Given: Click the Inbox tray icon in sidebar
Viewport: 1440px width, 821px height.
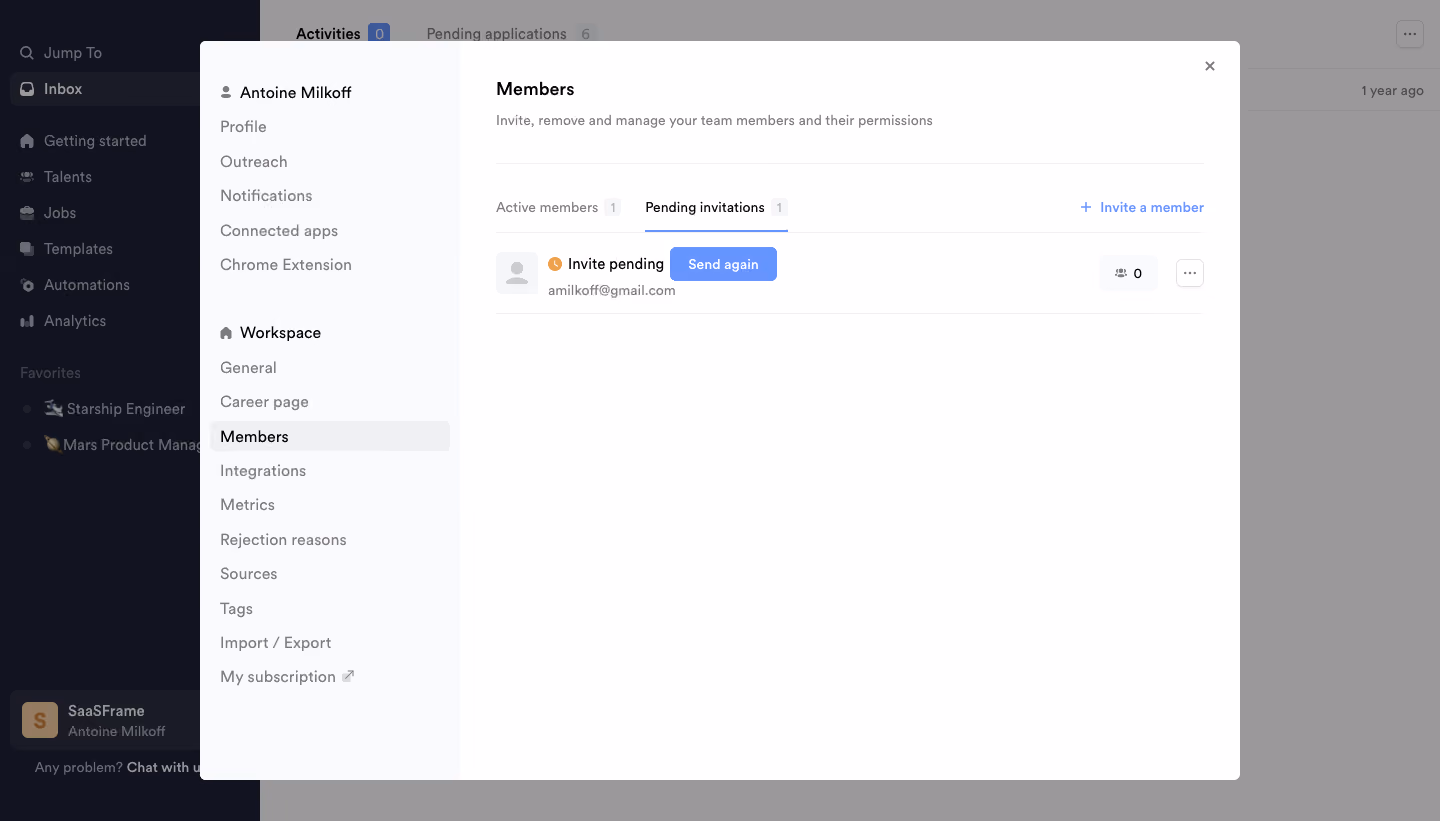Looking at the screenshot, I should (x=27, y=89).
